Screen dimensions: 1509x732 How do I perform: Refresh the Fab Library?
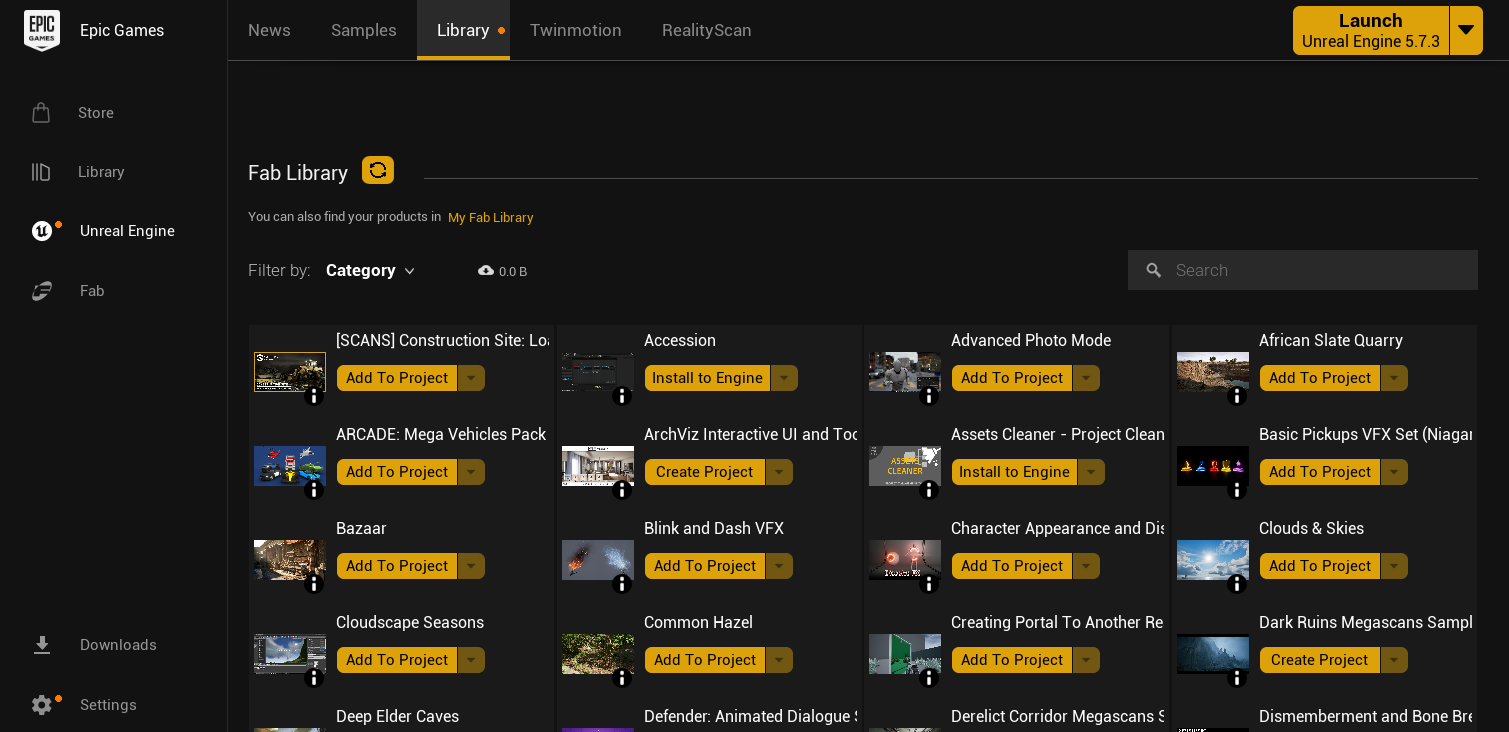coord(378,170)
